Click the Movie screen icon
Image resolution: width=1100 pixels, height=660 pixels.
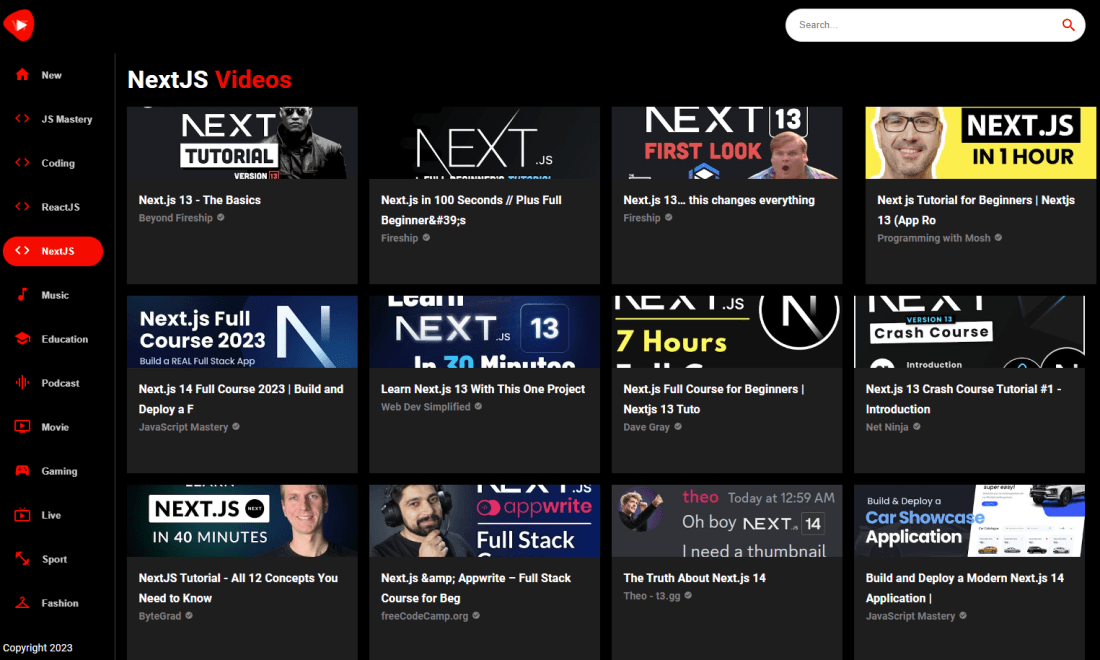(22, 426)
